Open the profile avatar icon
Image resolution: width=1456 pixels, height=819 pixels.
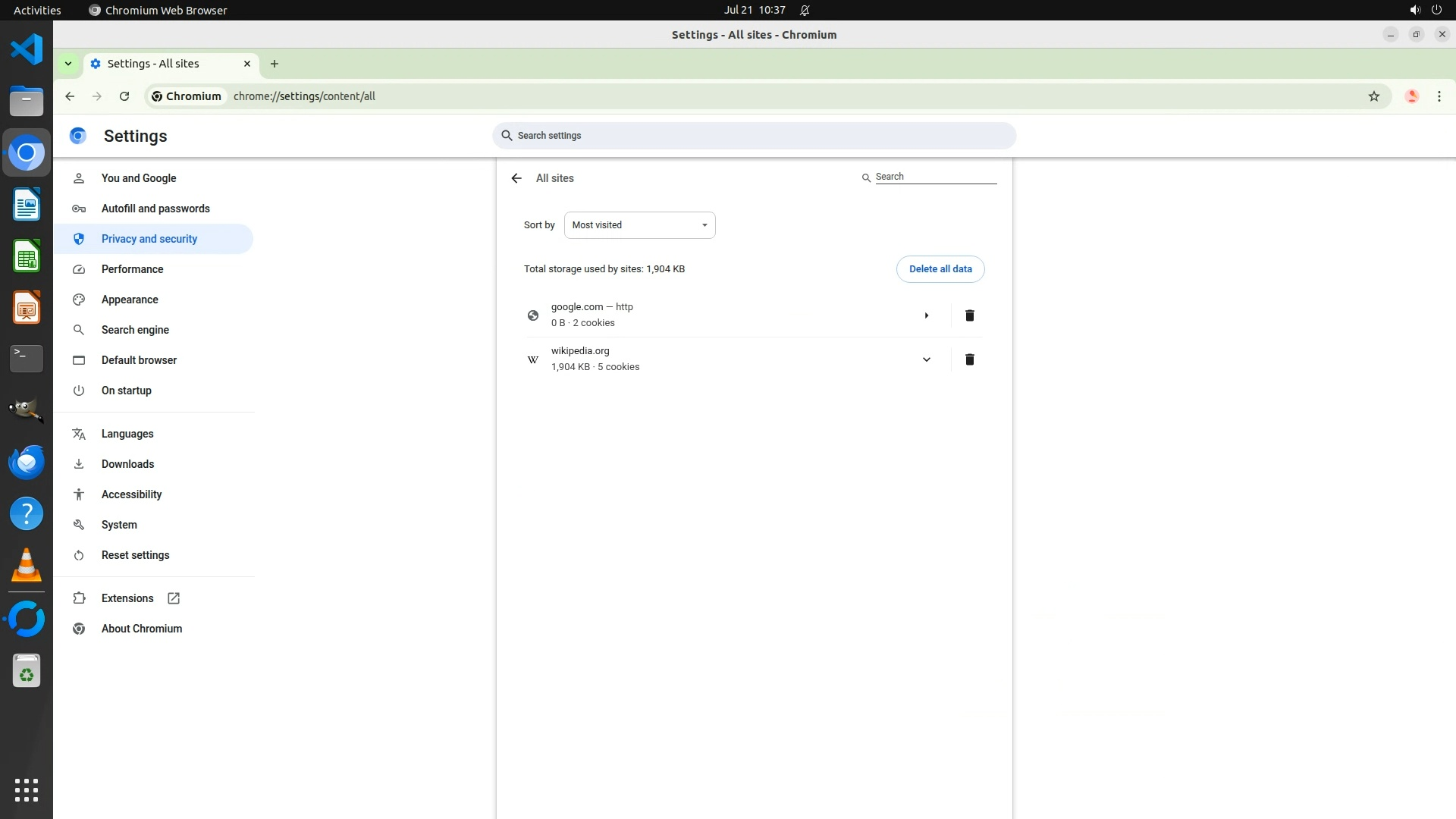(x=1411, y=96)
